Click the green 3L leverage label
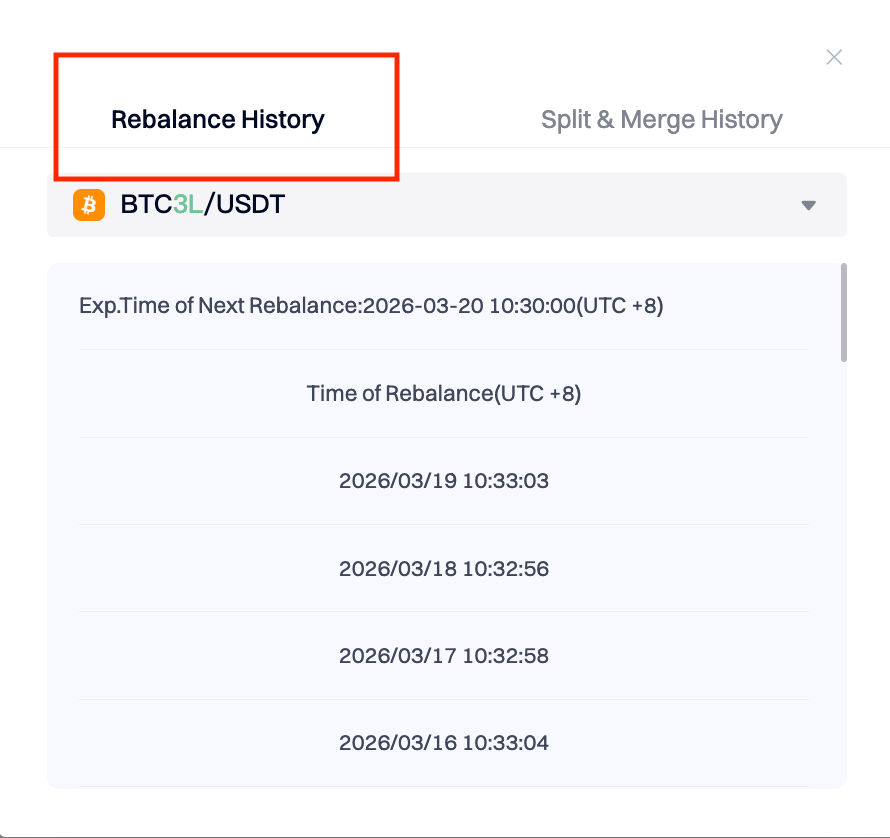The height and width of the screenshot is (838, 890). point(187,205)
